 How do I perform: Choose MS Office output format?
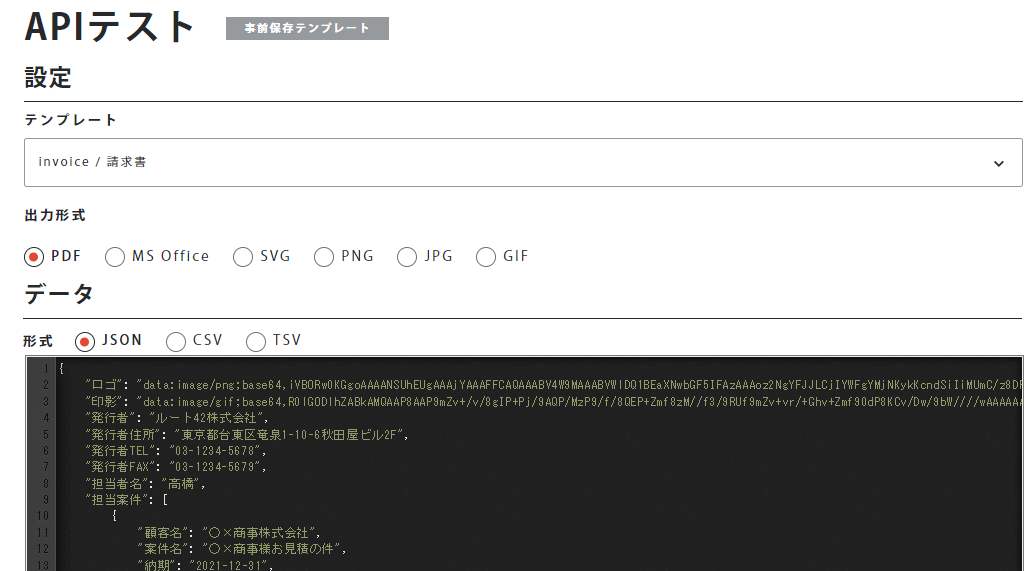click(x=116, y=257)
